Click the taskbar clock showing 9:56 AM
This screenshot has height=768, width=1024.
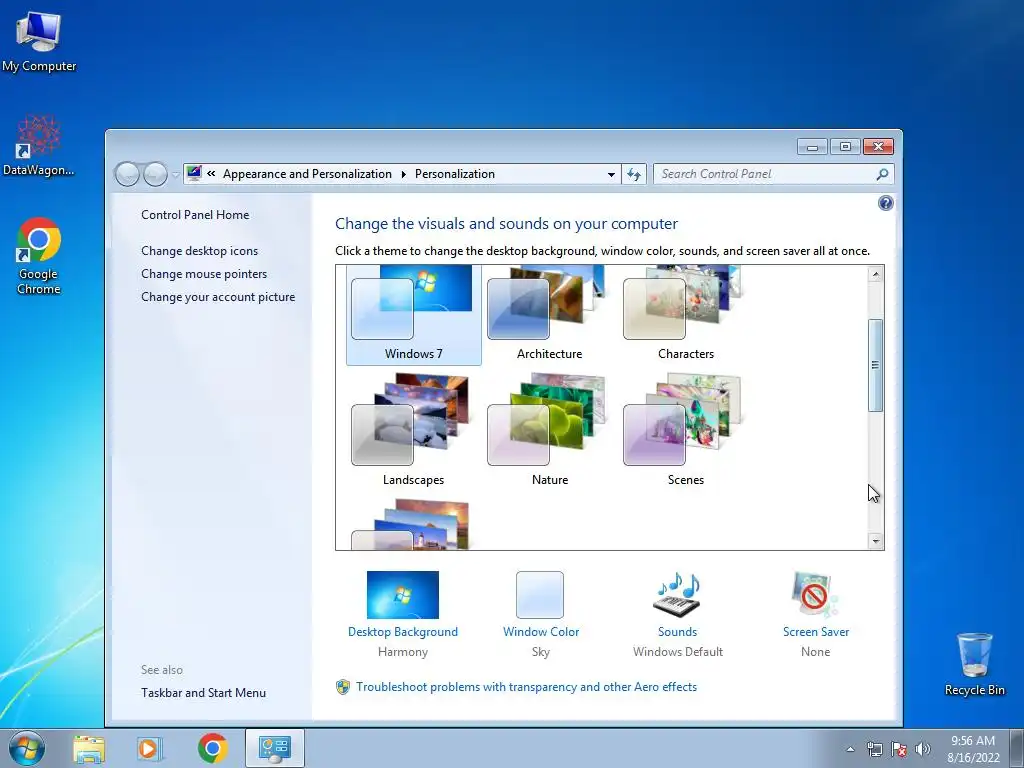pyautogui.click(x=973, y=748)
